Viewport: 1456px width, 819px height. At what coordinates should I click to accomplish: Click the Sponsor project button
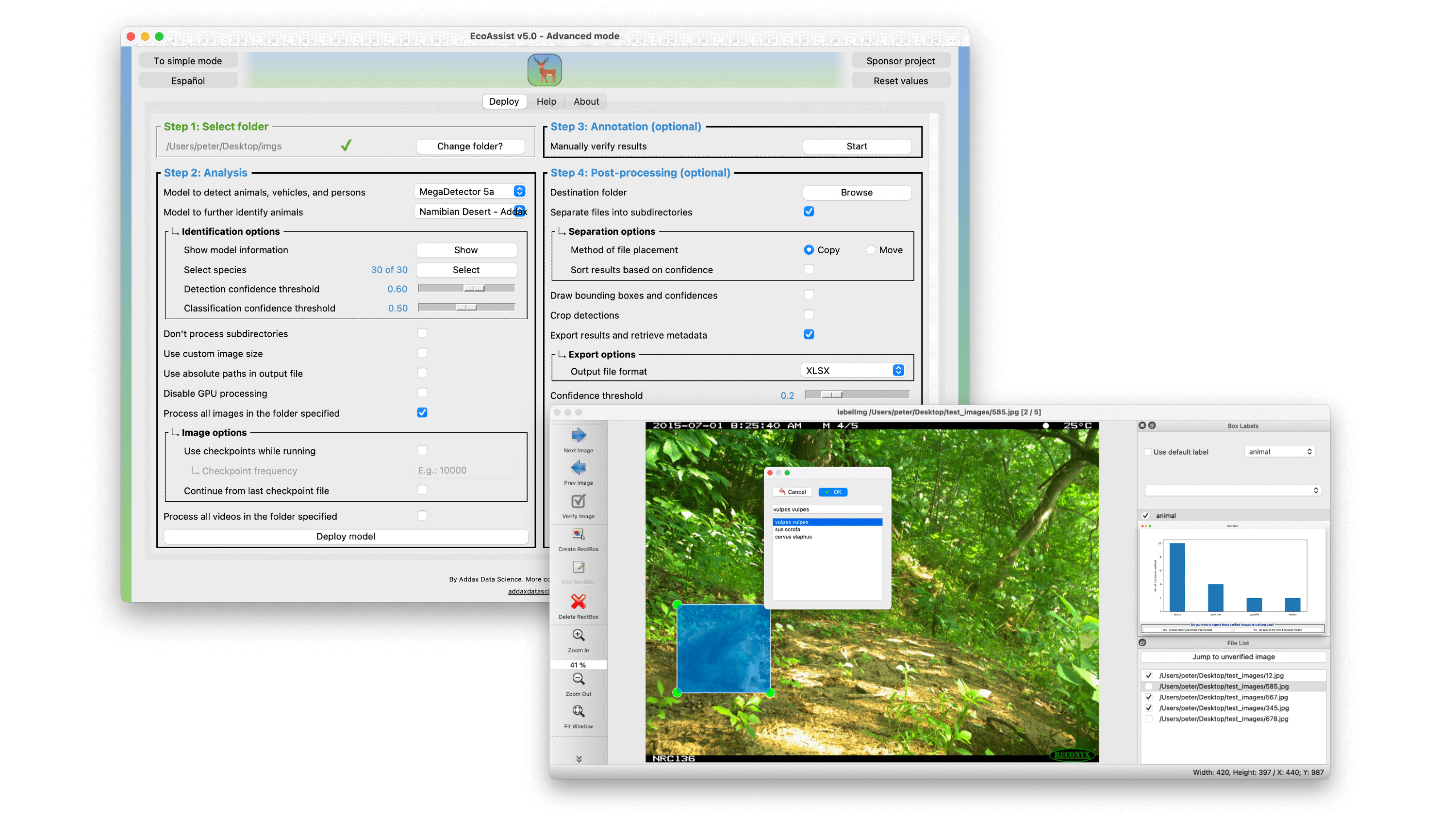900,61
